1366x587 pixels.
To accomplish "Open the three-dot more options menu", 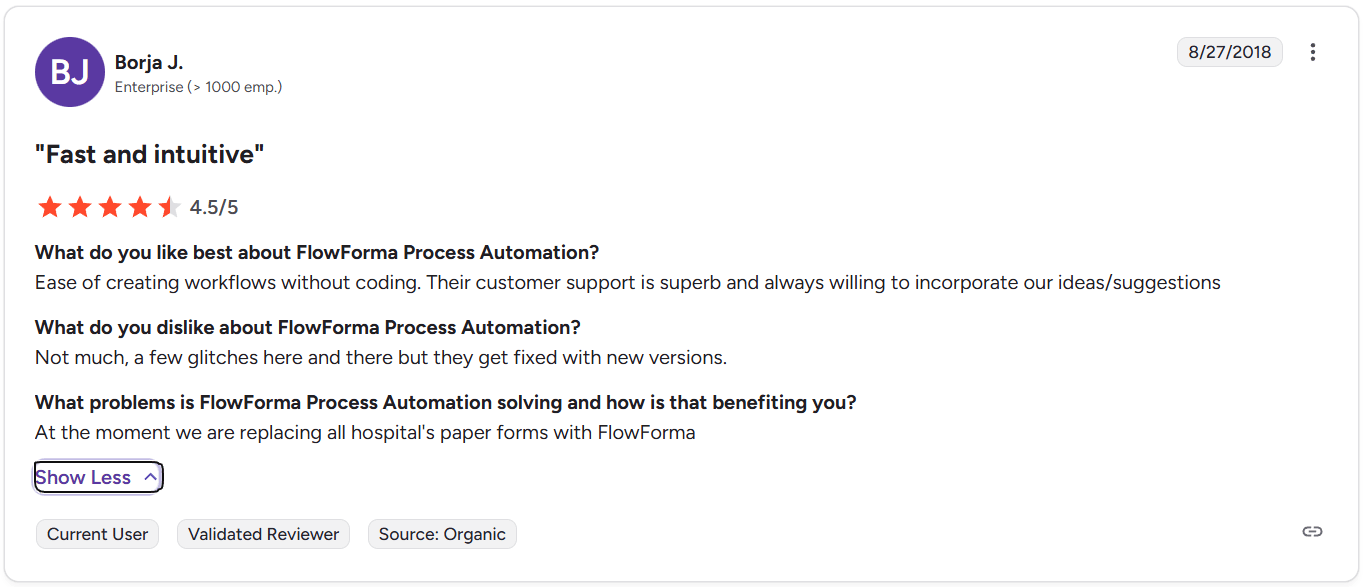I will pos(1313,52).
